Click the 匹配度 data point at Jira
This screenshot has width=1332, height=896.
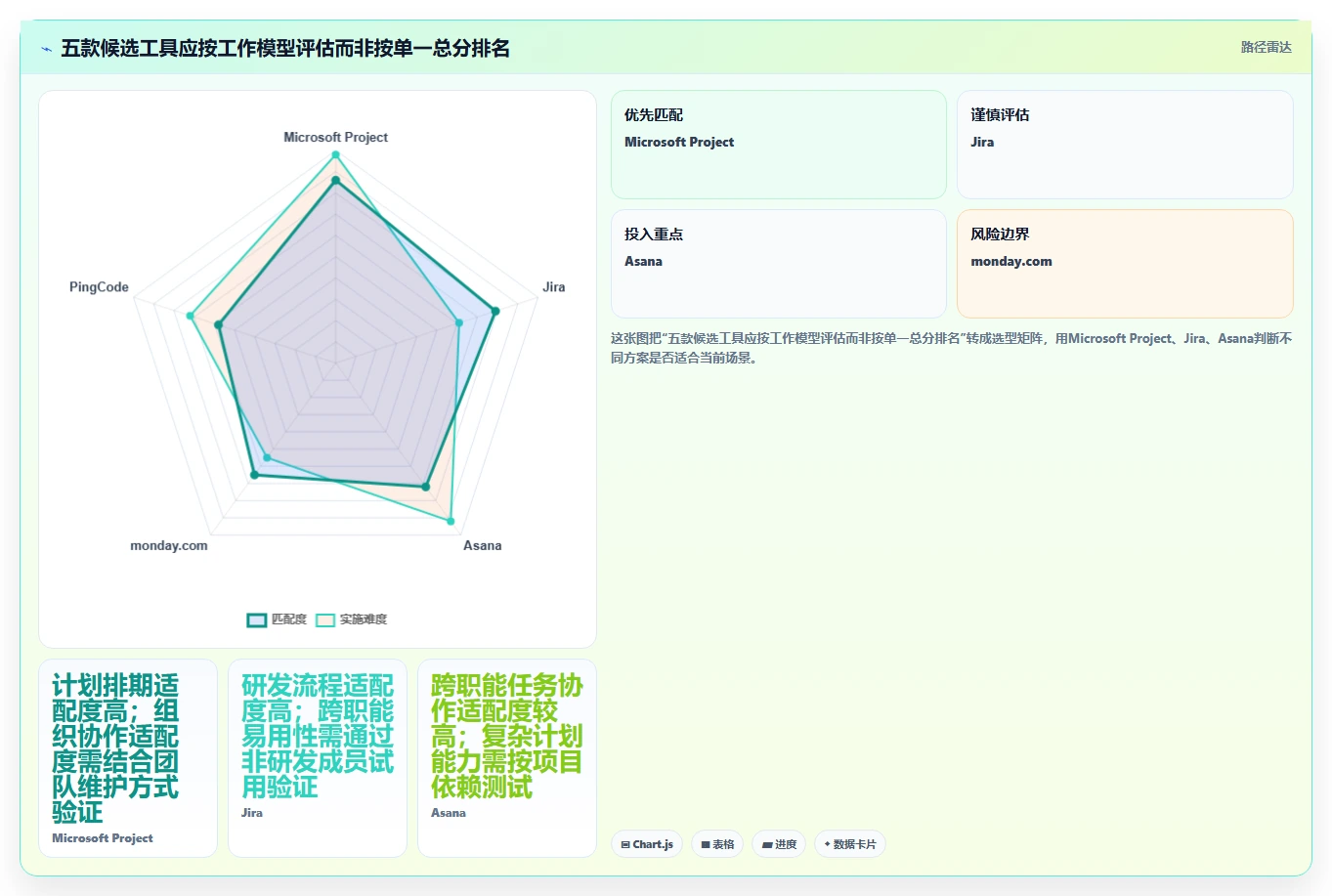tap(494, 312)
